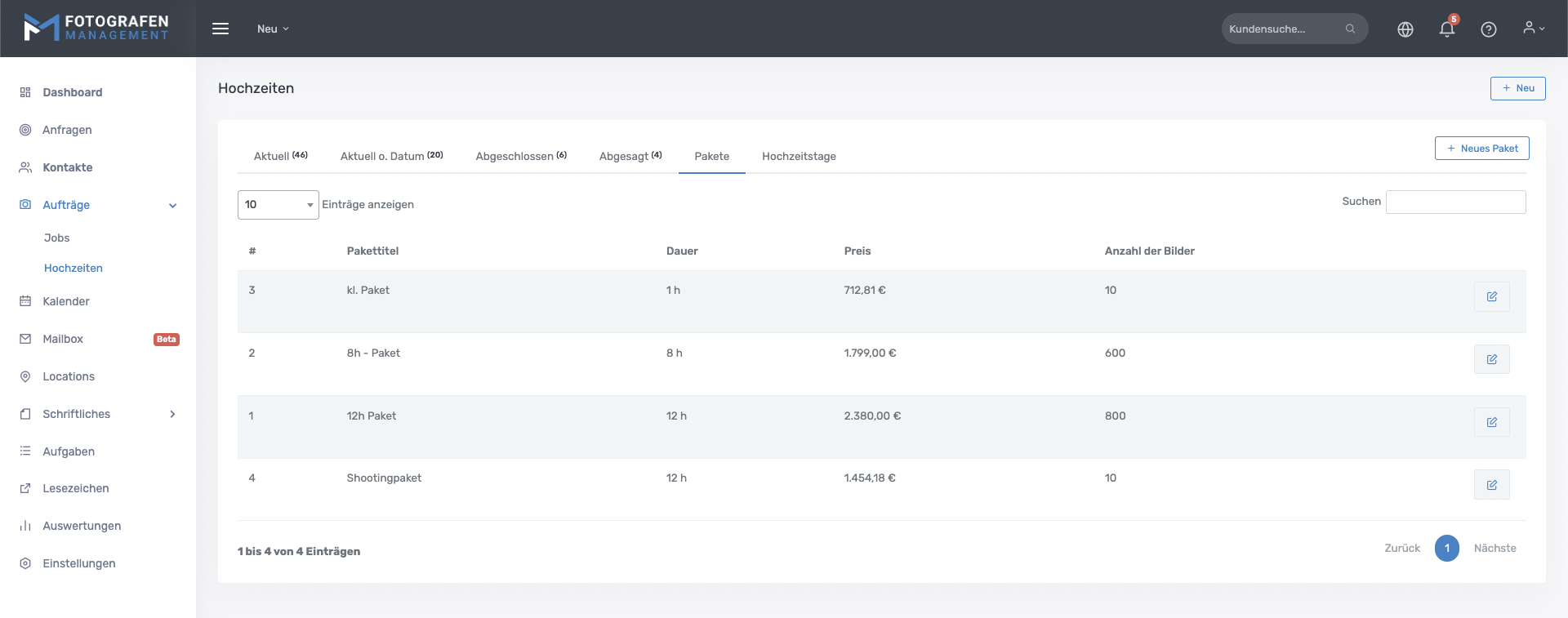Switch to the Abgeschlossen tab
1568x618 pixels.
coord(521,156)
